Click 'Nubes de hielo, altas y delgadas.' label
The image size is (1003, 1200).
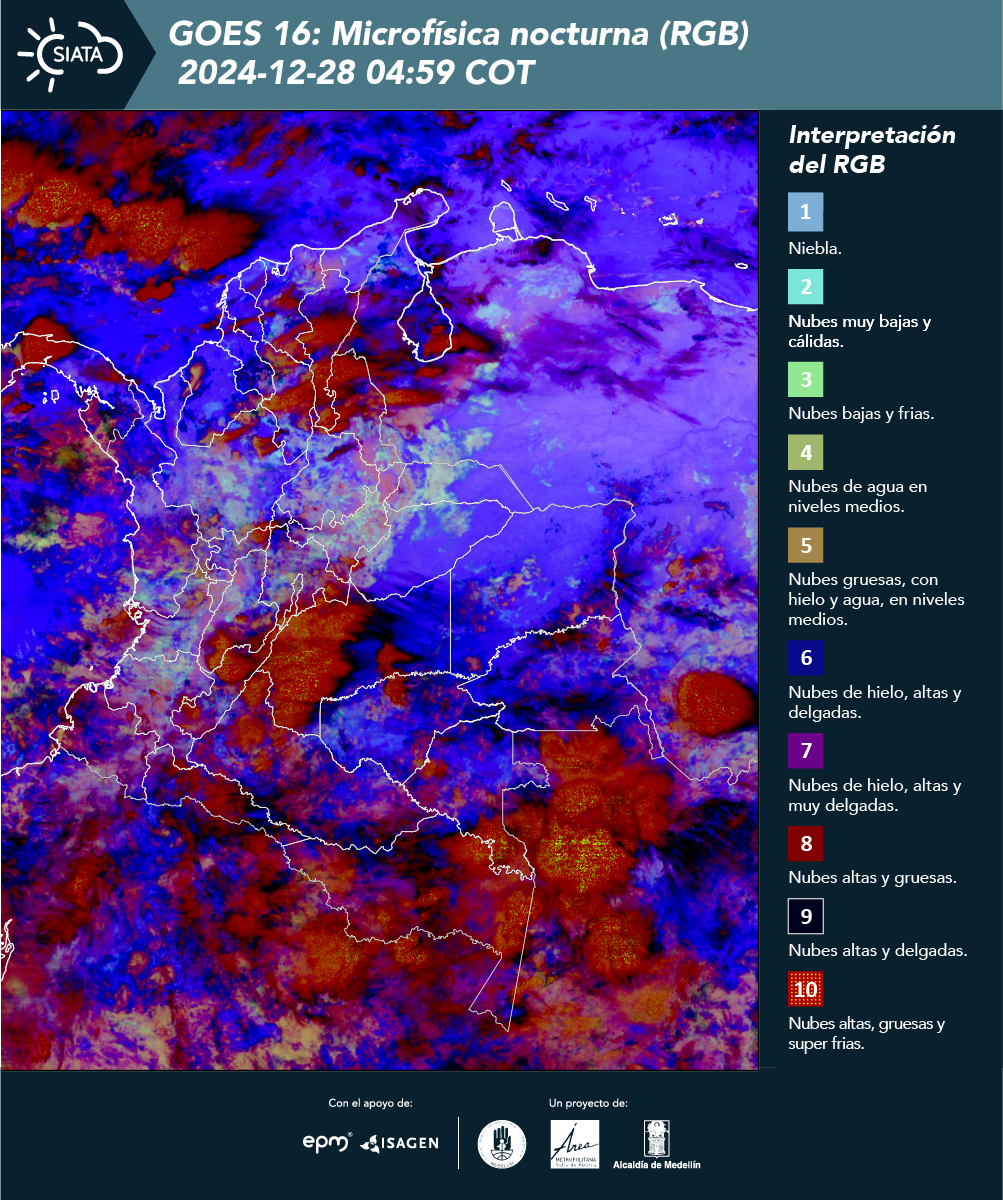875,702
